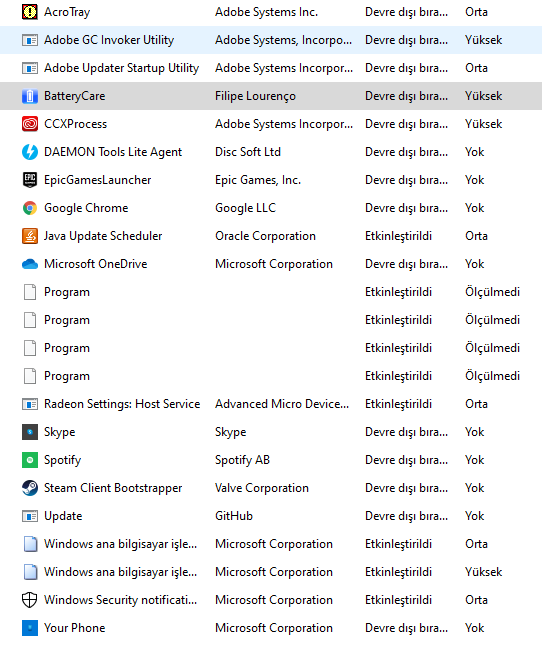This screenshot has height=654, width=542.
Task: Click publisher Spotify AB
Action: tap(242, 460)
